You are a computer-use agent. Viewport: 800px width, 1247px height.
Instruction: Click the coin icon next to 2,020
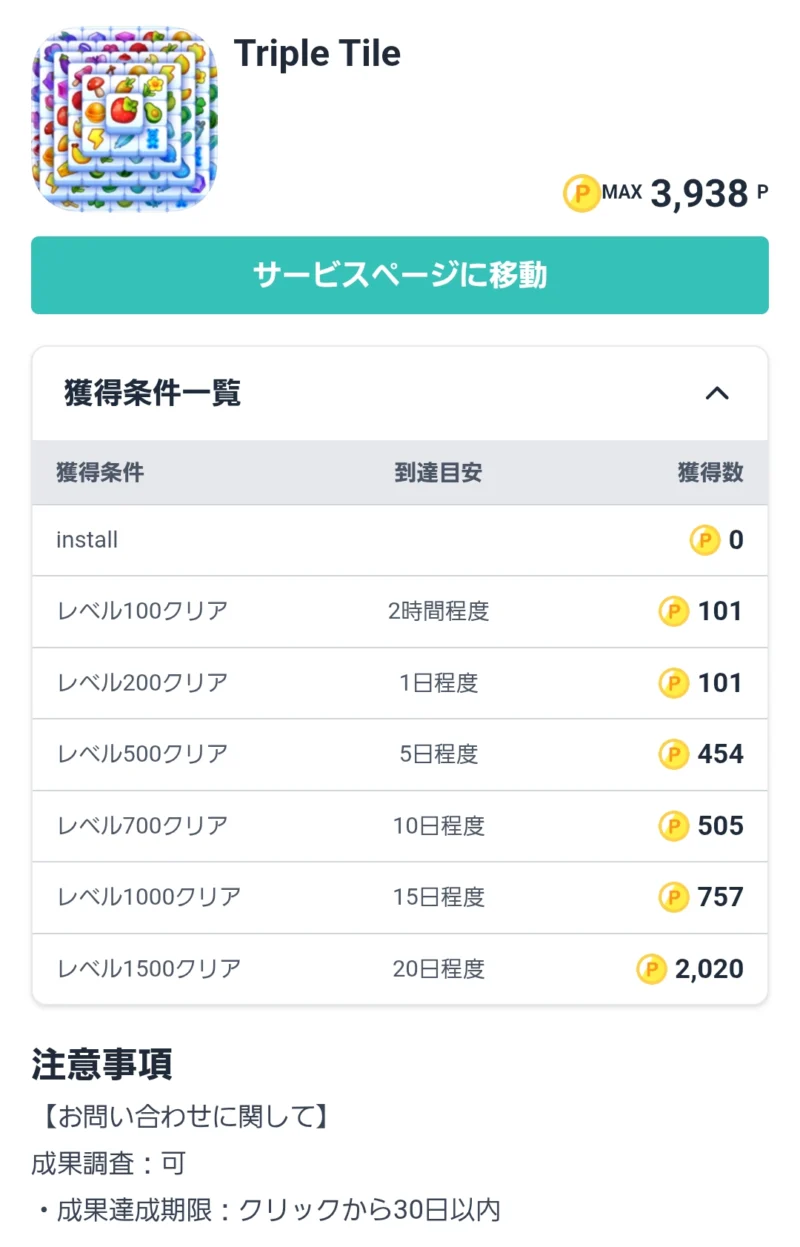[652, 969]
